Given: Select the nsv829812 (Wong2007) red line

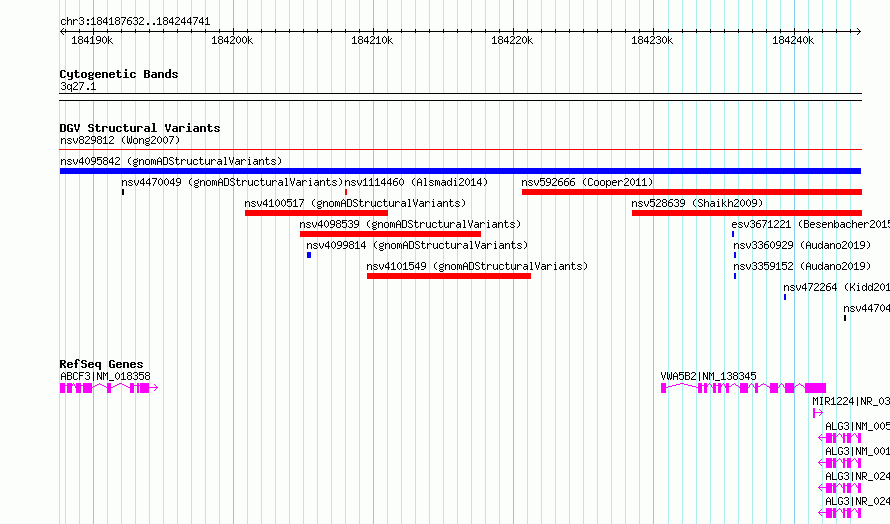Looking at the screenshot, I should click(460, 150).
